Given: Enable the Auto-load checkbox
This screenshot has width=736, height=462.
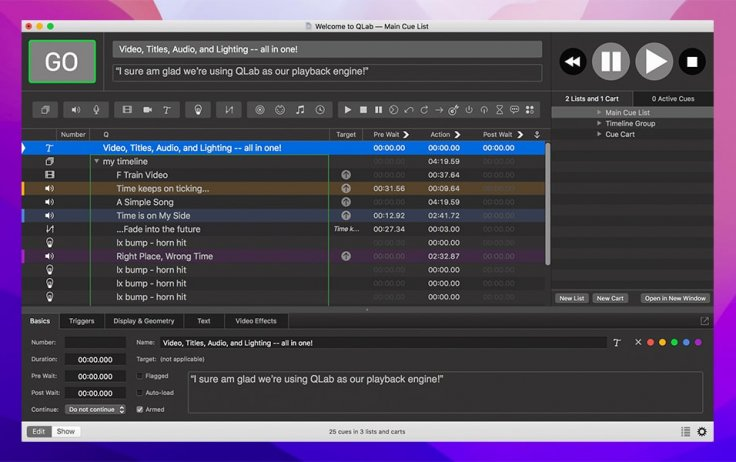Looking at the screenshot, I should [140, 392].
